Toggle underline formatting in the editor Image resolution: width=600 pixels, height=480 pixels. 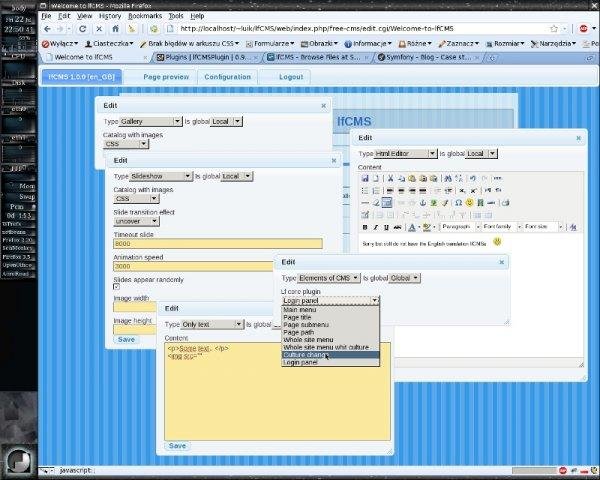(x=386, y=227)
